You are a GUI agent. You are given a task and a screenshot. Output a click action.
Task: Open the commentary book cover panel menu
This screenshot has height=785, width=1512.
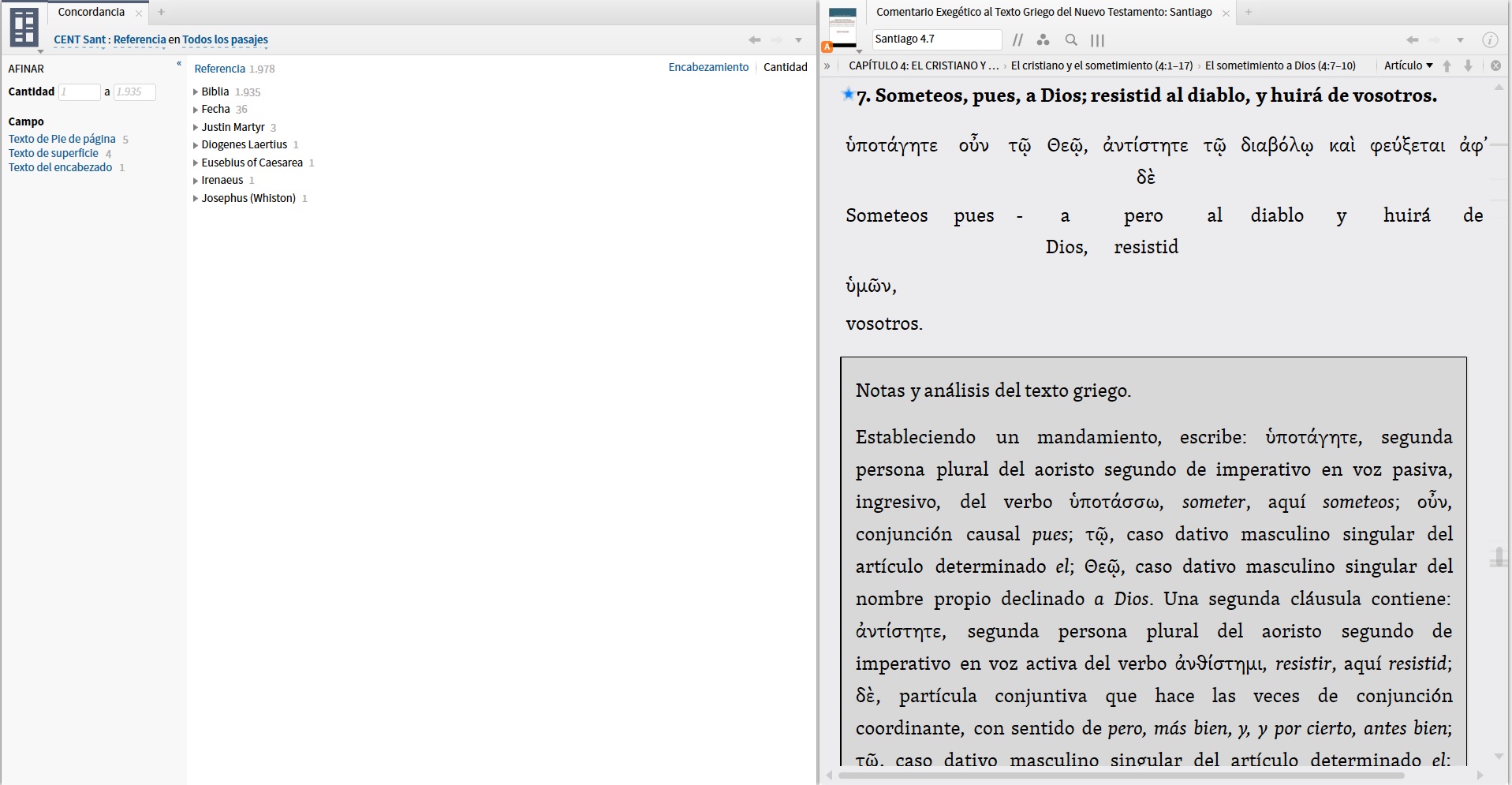[842, 28]
